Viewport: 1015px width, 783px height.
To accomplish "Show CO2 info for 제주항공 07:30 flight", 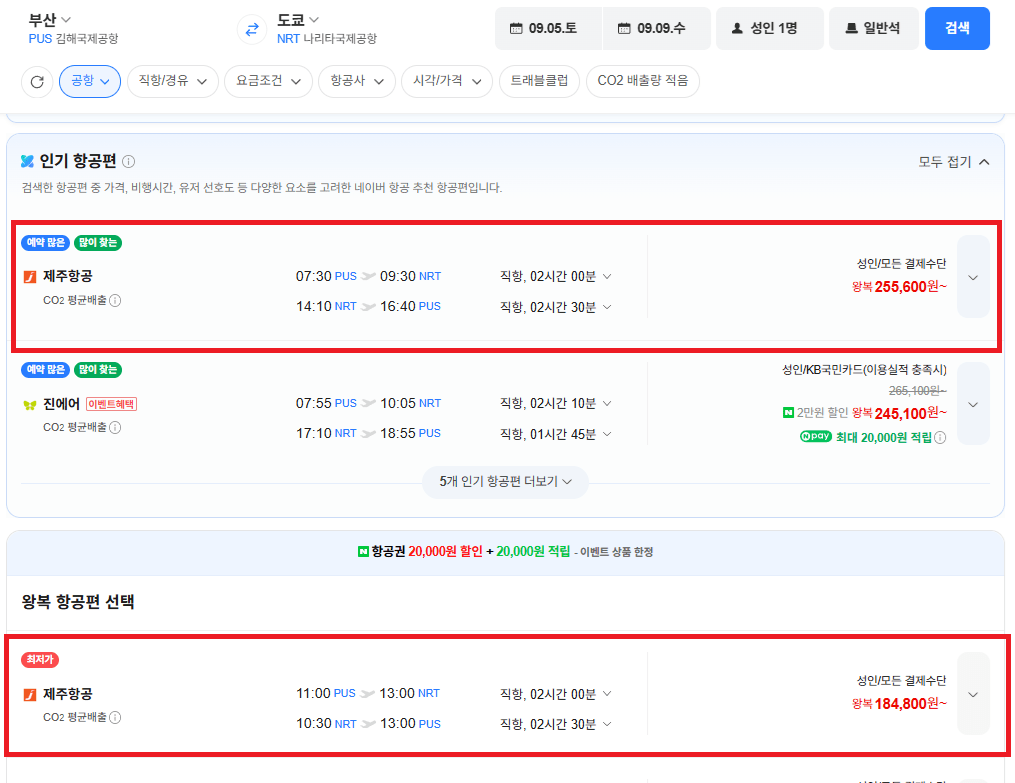I will (x=115, y=300).
